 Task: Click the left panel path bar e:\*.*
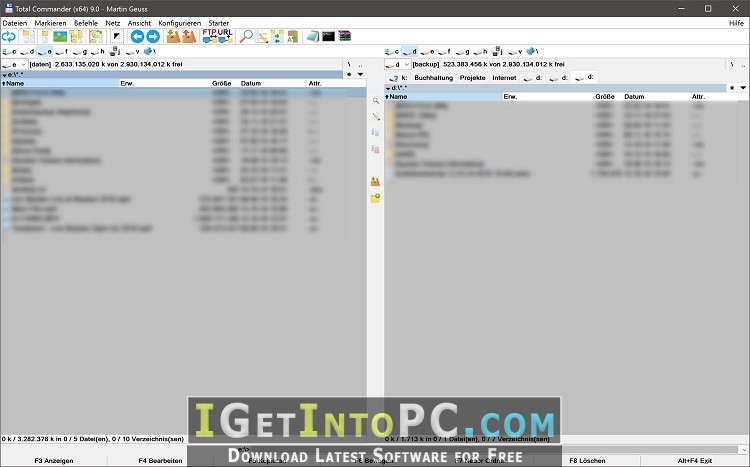[x=172, y=75]
